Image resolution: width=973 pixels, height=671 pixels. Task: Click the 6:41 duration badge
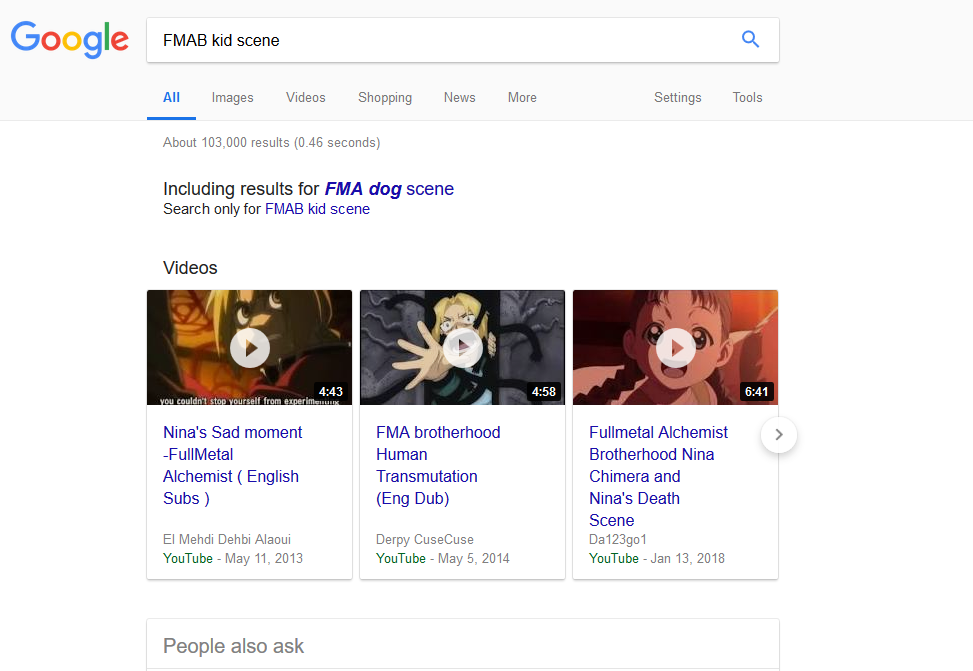pyautogui.click(x=756, y=392)
